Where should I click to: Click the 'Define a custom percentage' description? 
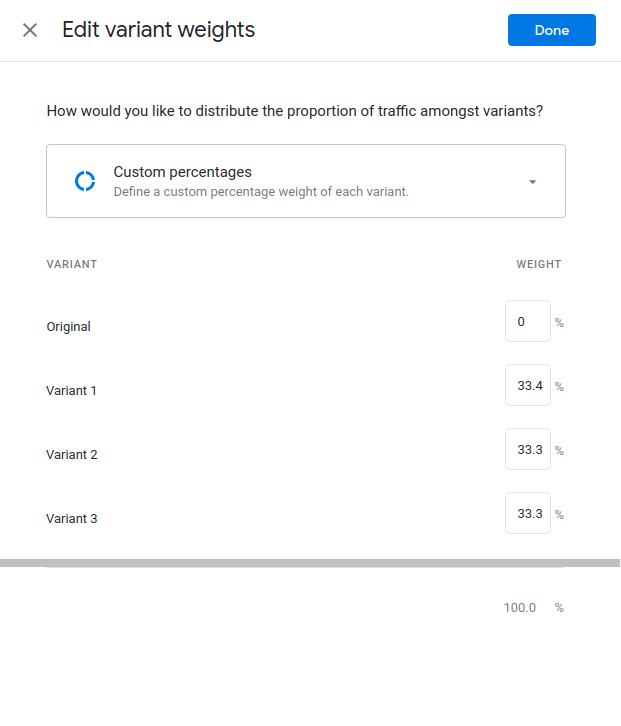point(260,191)
